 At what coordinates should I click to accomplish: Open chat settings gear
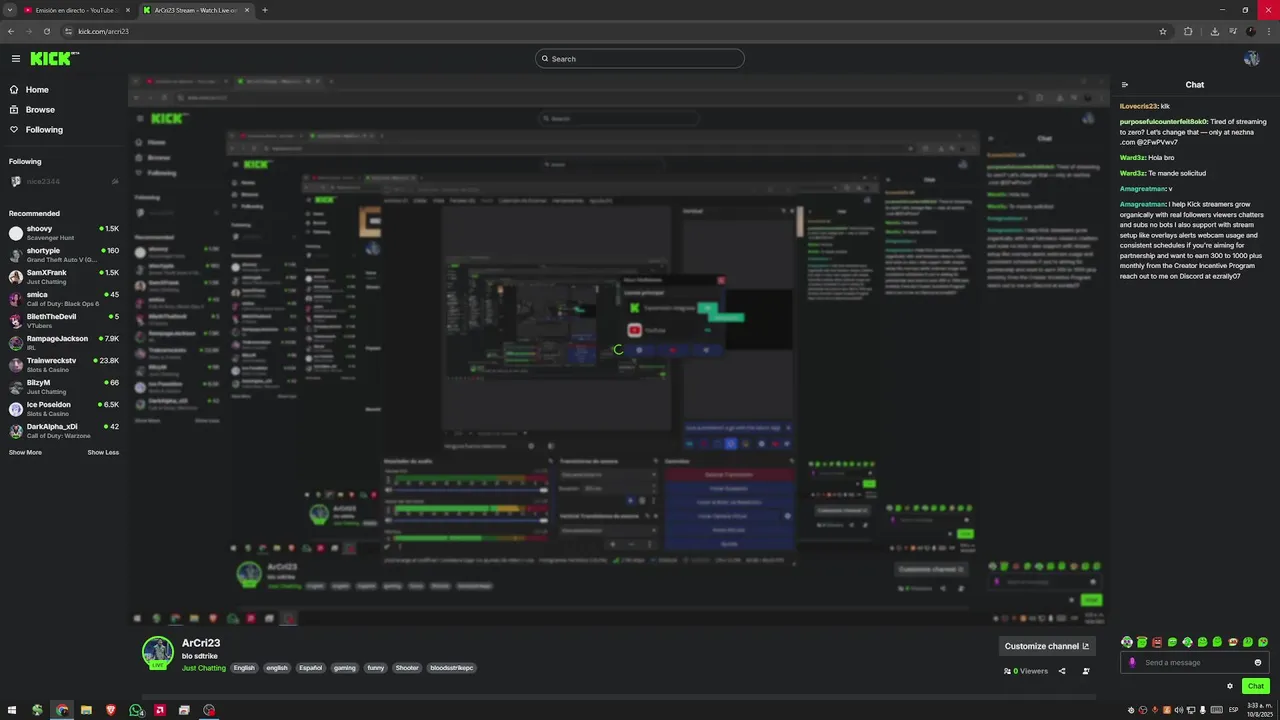[x=1230, y=686]
